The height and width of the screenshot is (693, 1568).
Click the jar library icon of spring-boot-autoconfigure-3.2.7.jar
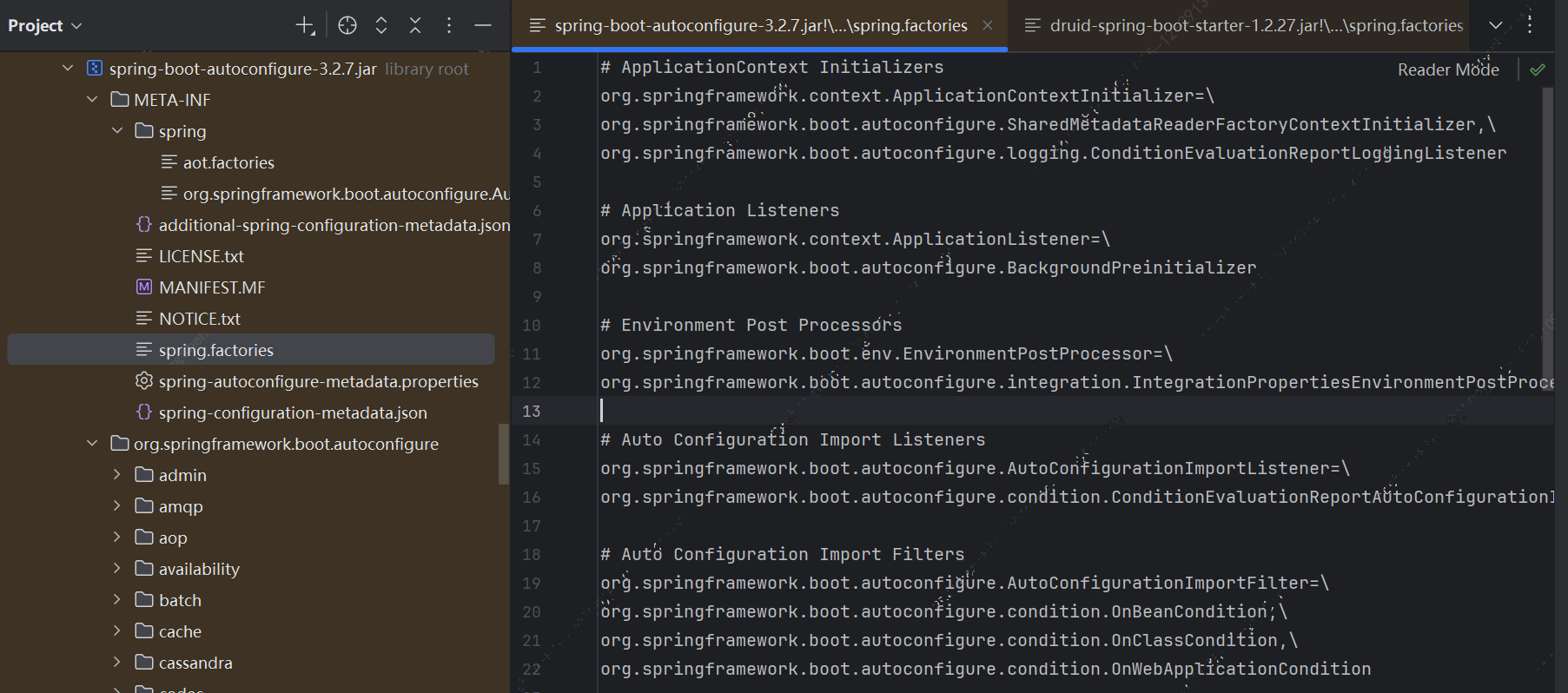click(95, 68)
